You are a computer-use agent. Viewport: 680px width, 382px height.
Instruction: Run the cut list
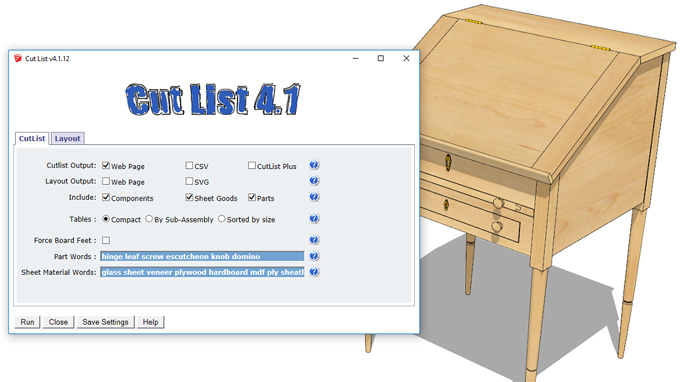(27, 322)
